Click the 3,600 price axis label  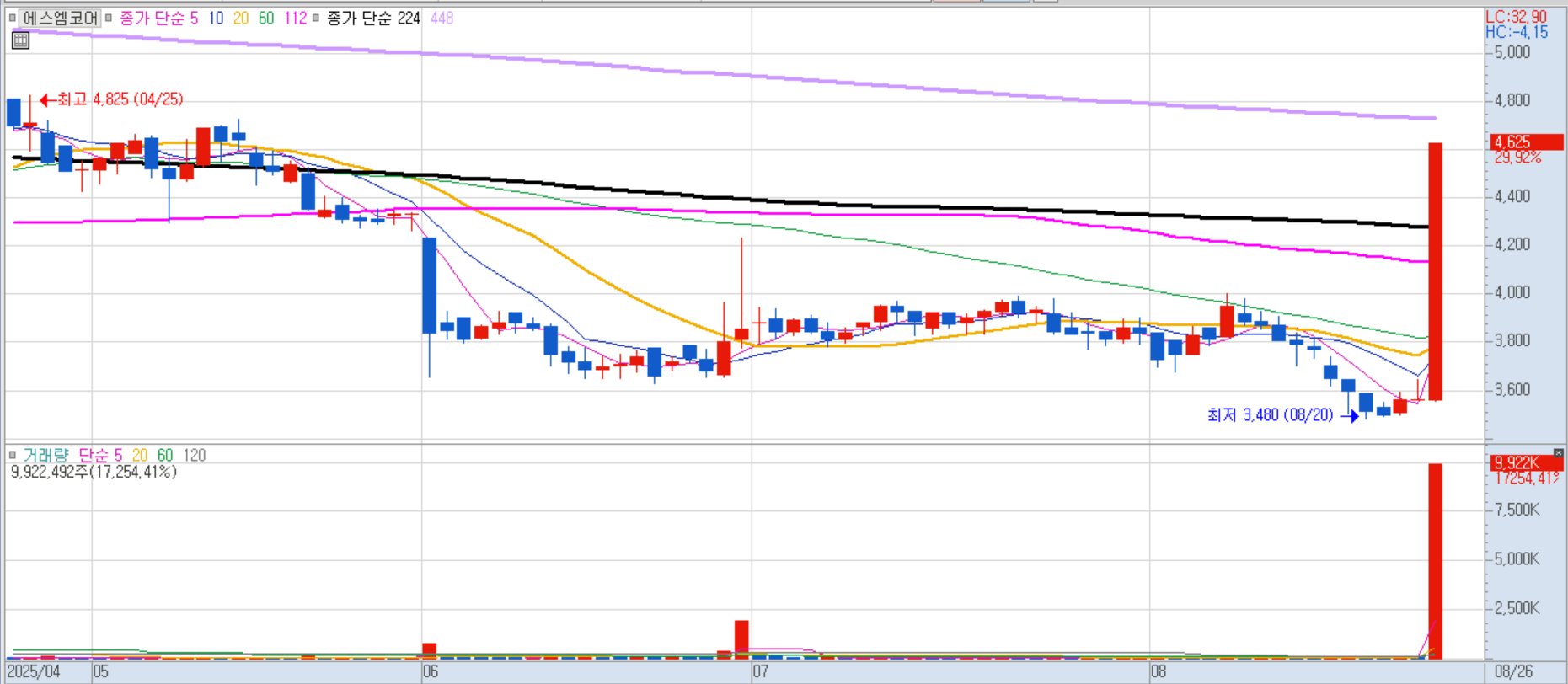click(x=1512, y=389)
